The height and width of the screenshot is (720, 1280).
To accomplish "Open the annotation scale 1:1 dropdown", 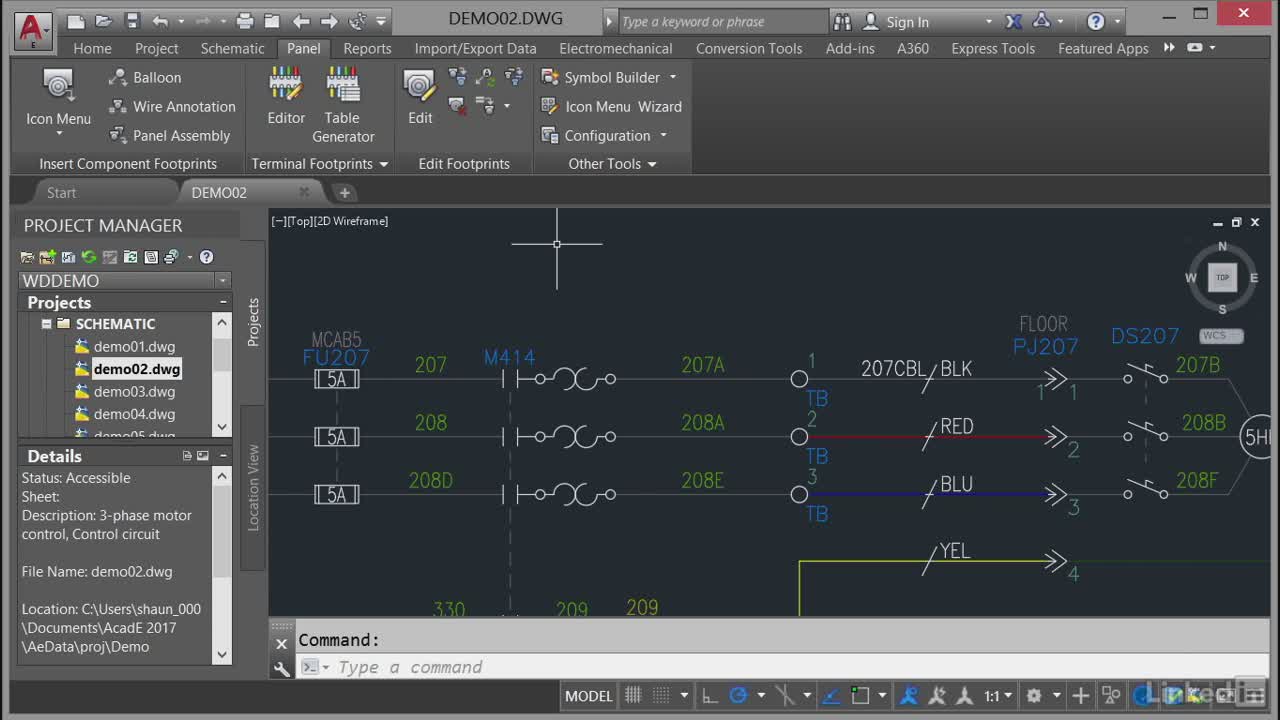I will tap(997, 695).
